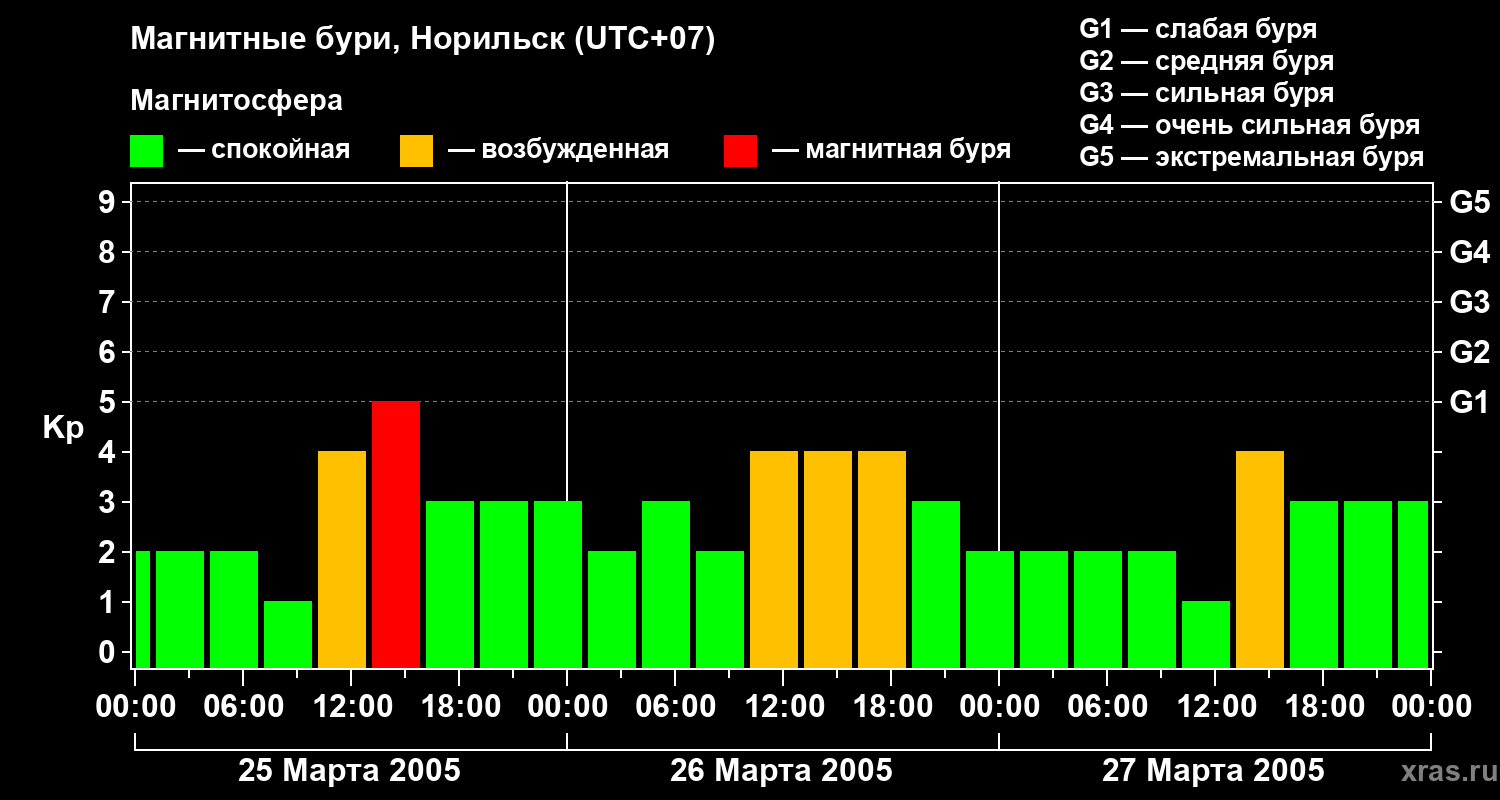Click the '06:00' time label under 25 March
Viewport: 1500px width, 800px height.
pos(243,707)
